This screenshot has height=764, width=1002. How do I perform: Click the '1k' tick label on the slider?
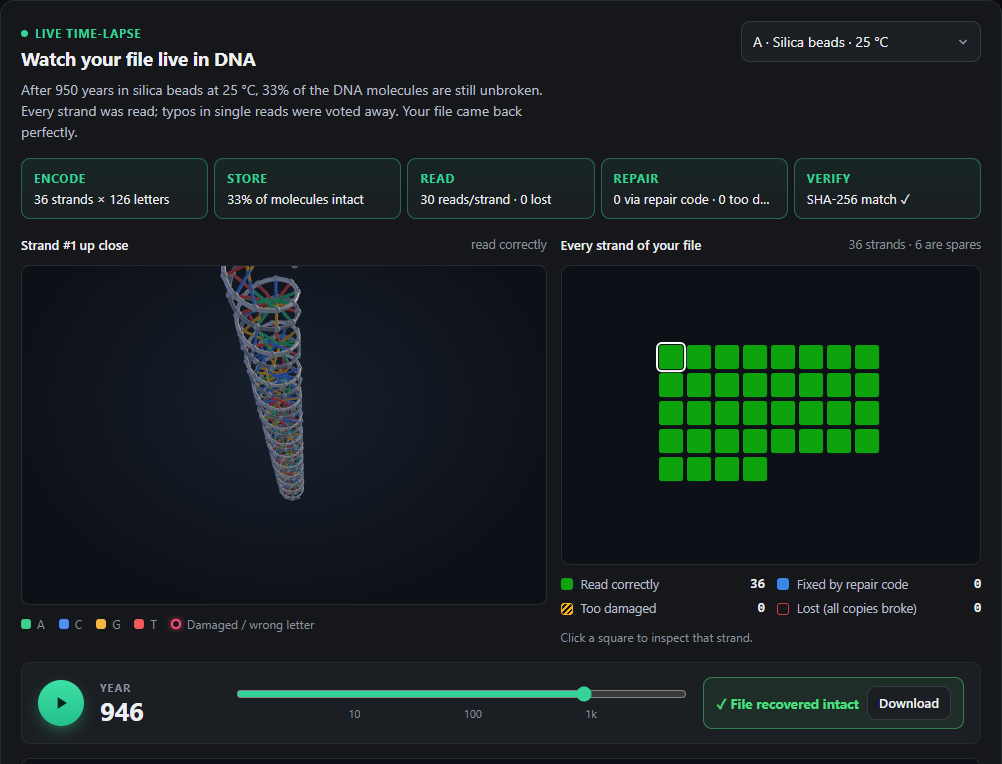591,714
